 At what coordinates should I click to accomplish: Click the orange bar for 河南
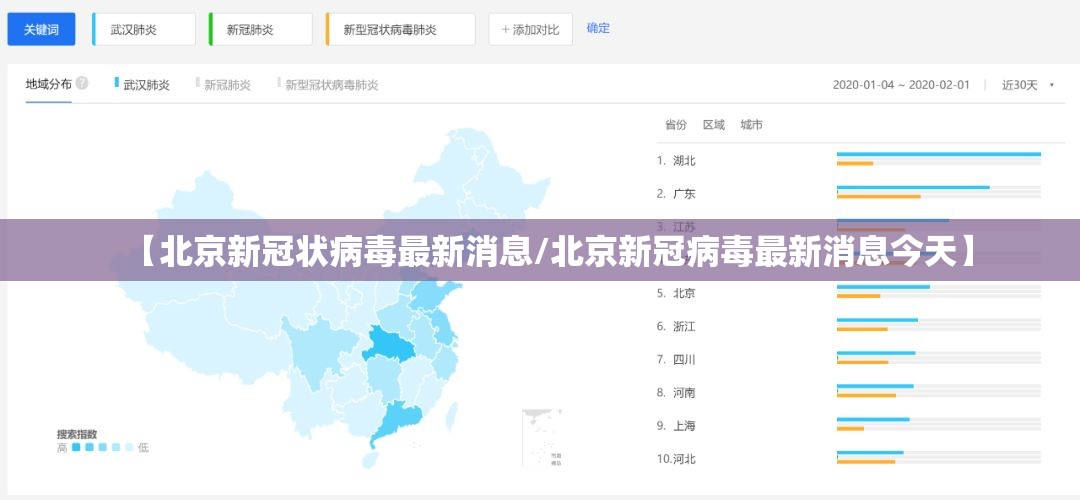click(x=866, y=395)
